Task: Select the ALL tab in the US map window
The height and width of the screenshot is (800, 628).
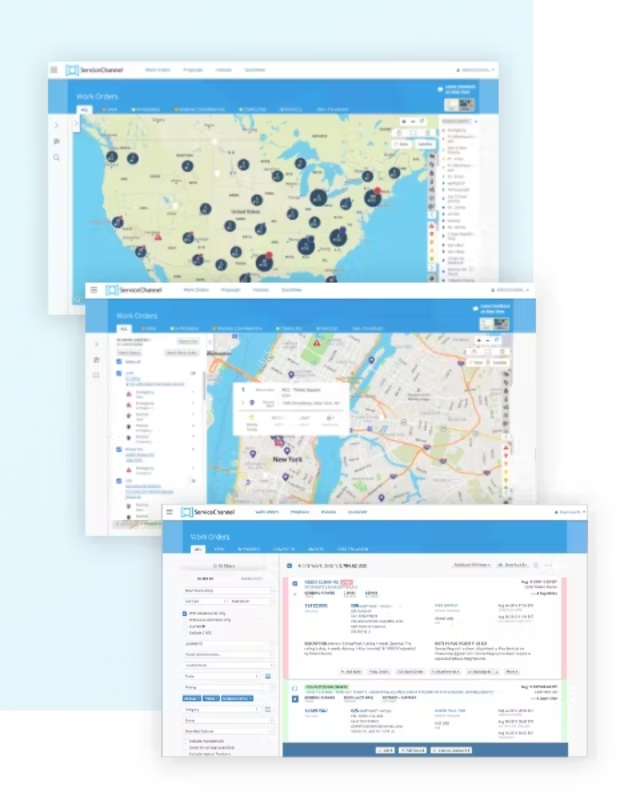Action: [x=84, y=109]
